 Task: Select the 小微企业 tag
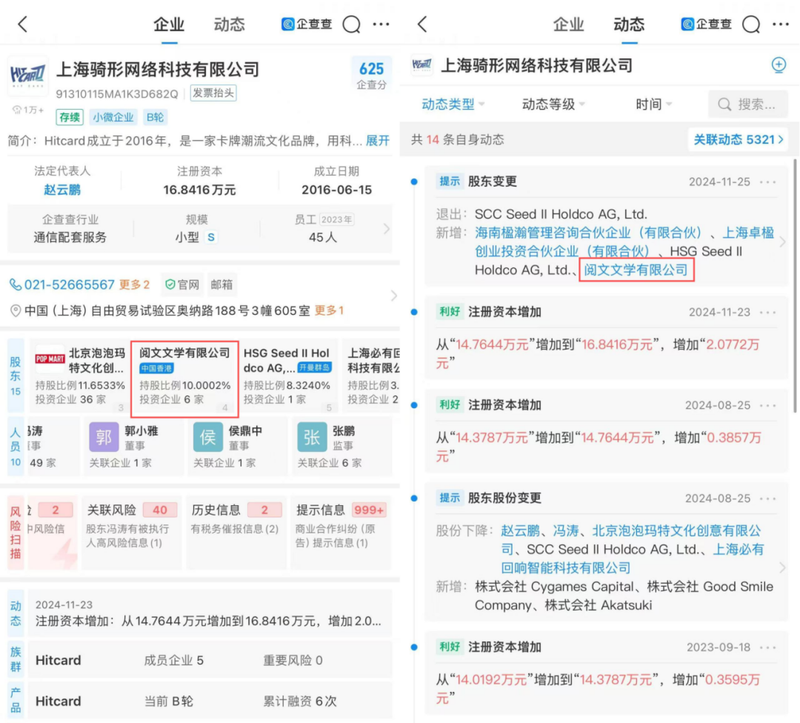click(x=113, y=117)
